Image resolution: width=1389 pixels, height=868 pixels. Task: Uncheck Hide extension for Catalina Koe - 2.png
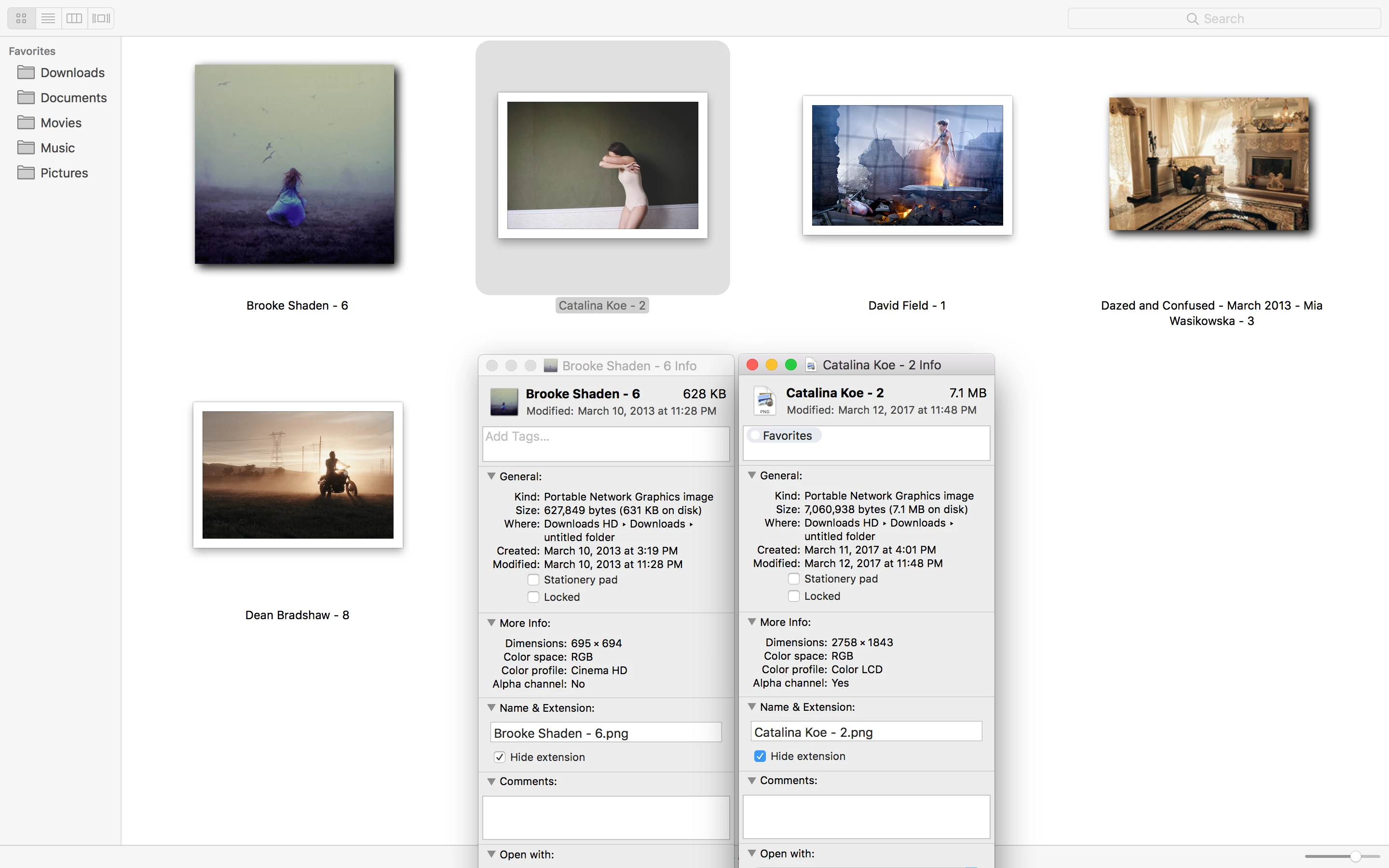[760, 756]
